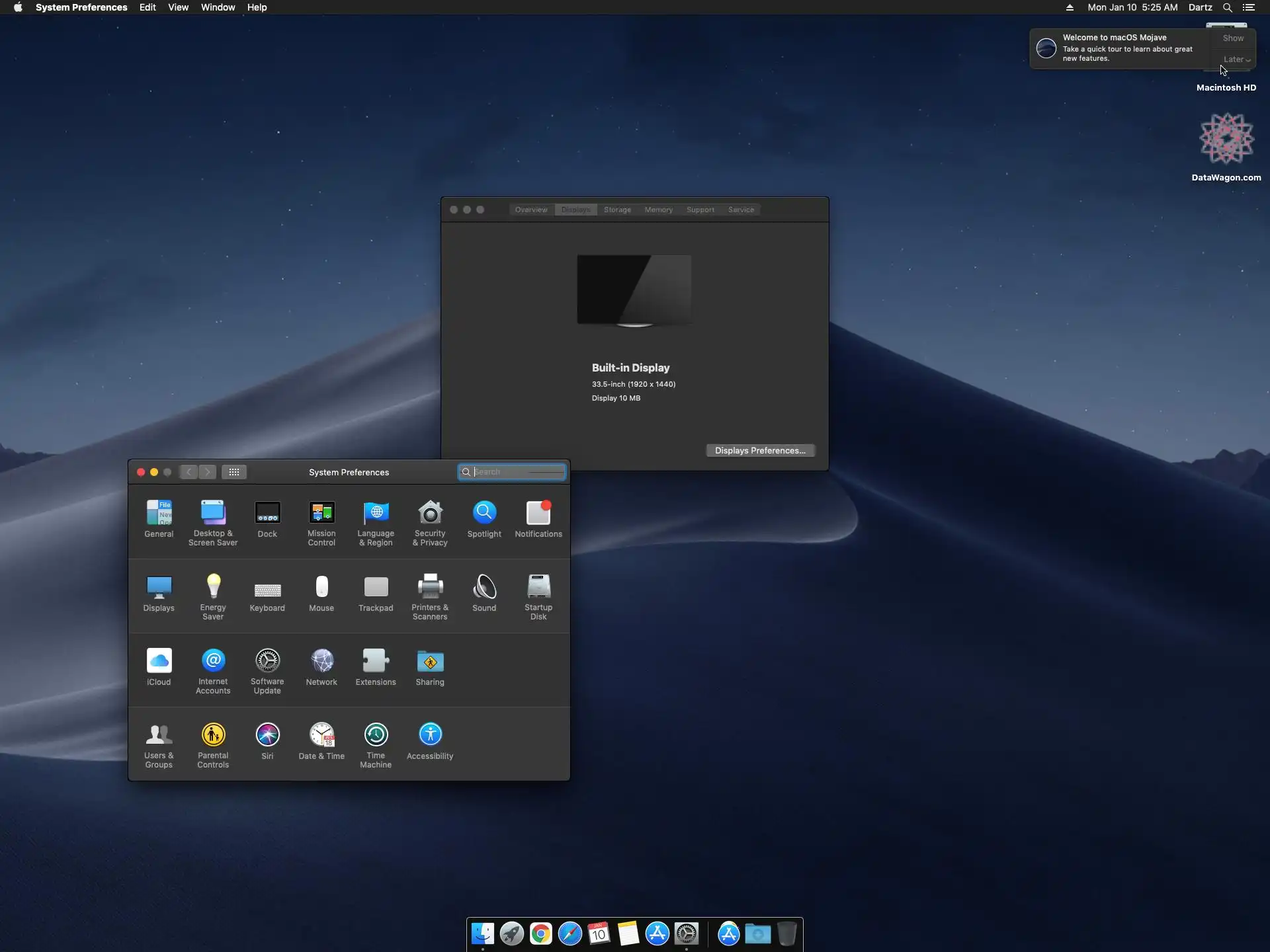Open Users & Groups settings
Screen dimensions: 1270x952
click(159, 735)
